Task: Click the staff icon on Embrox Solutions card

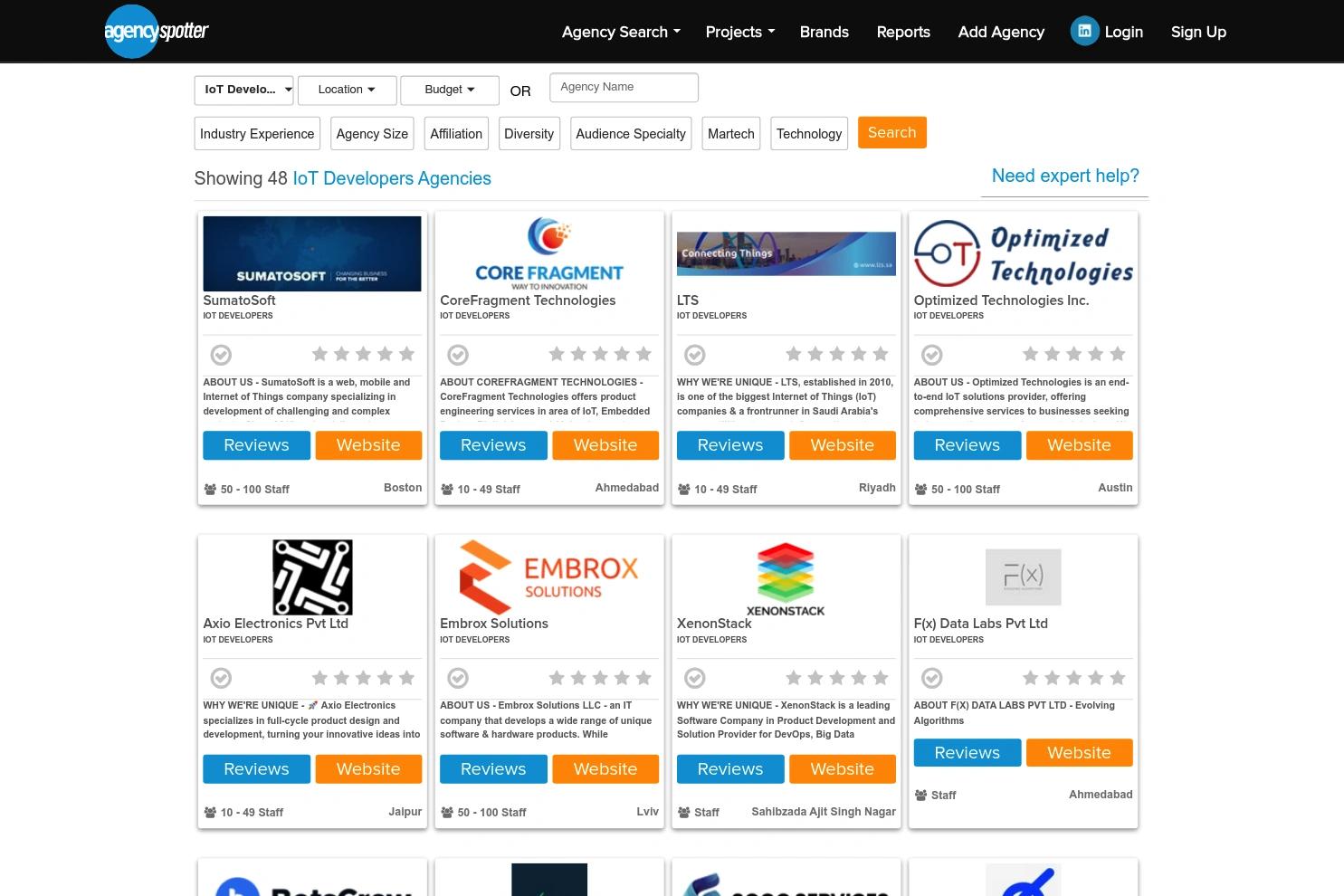Action: point(447,812)
